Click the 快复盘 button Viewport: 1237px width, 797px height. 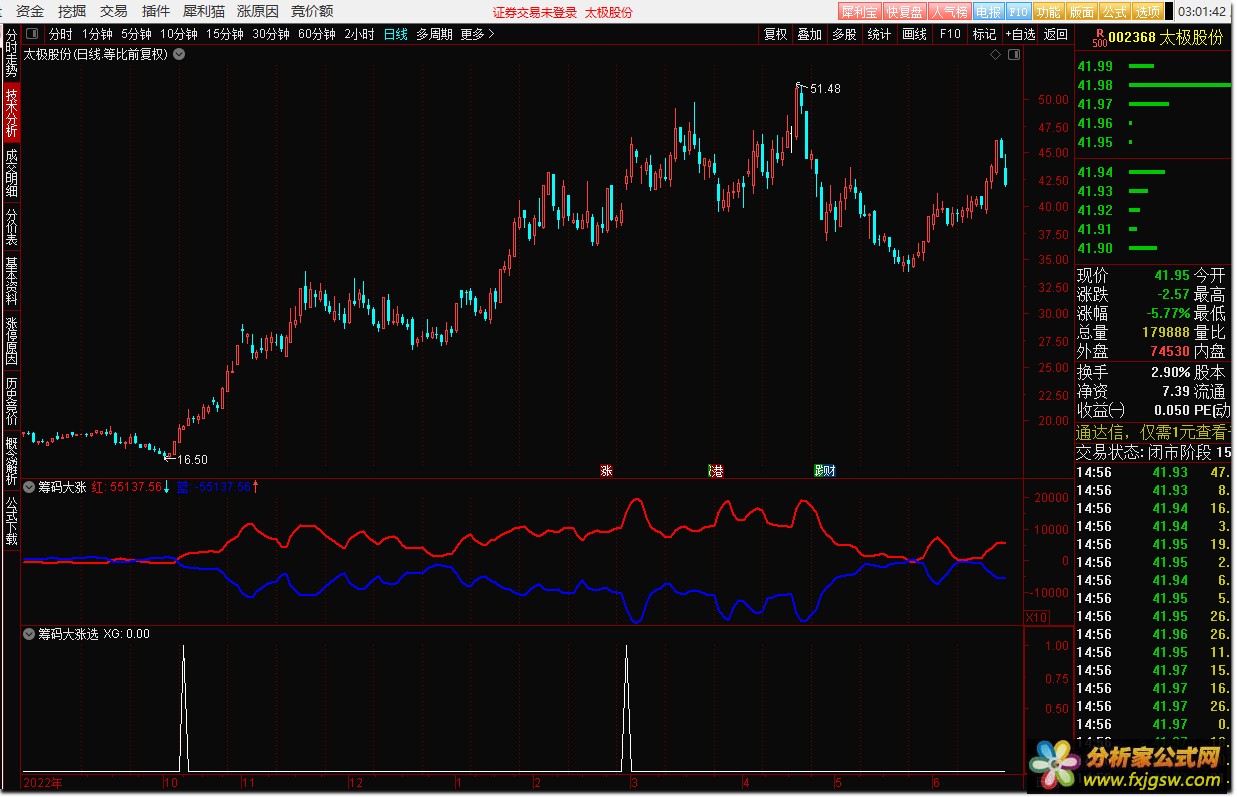pos(903,12)
